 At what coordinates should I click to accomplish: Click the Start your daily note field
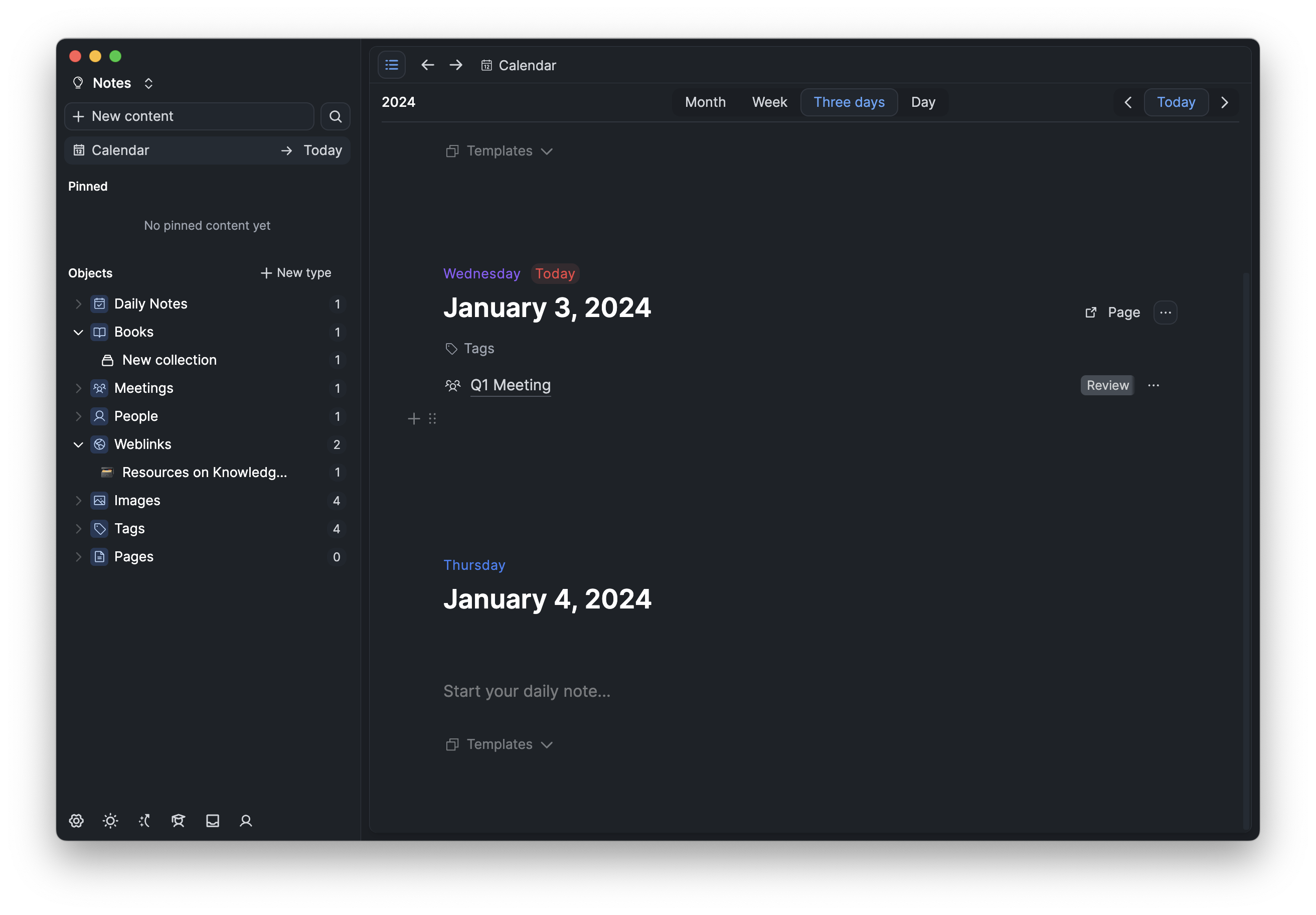[x=527, y=691]
